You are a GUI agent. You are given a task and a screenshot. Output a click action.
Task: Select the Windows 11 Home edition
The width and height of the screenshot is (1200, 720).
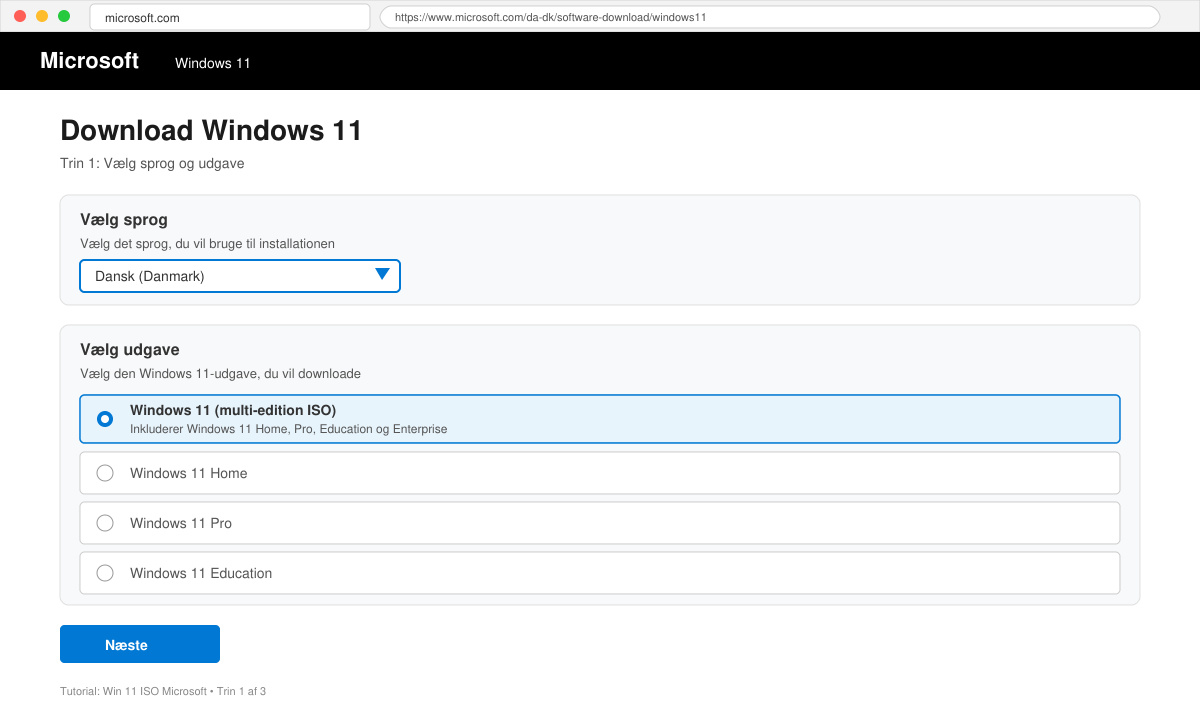click(600, 473)
